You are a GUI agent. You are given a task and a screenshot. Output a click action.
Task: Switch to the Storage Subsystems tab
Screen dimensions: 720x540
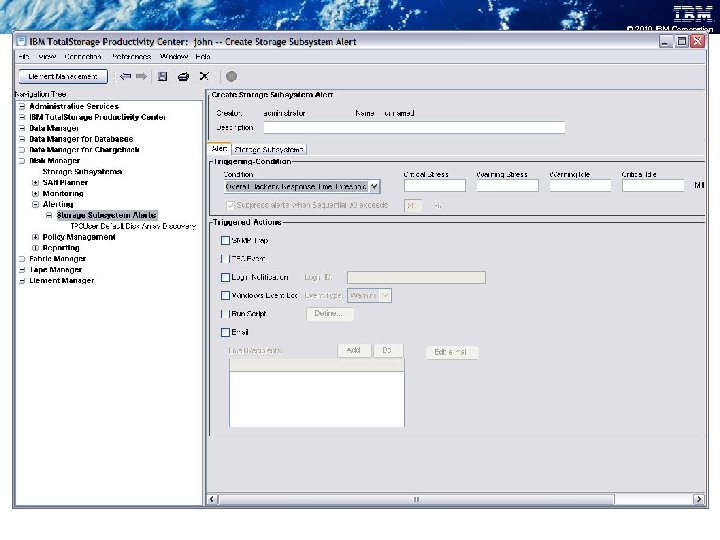coord(270,149)
